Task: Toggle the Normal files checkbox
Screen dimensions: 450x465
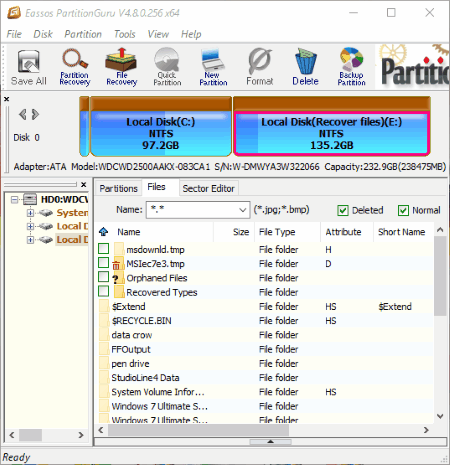Action: point(403,210)
